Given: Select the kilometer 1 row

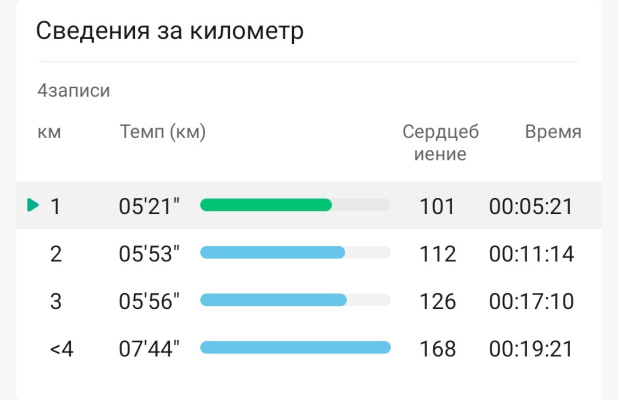Looking at the screenshot, I should (309, 205).
